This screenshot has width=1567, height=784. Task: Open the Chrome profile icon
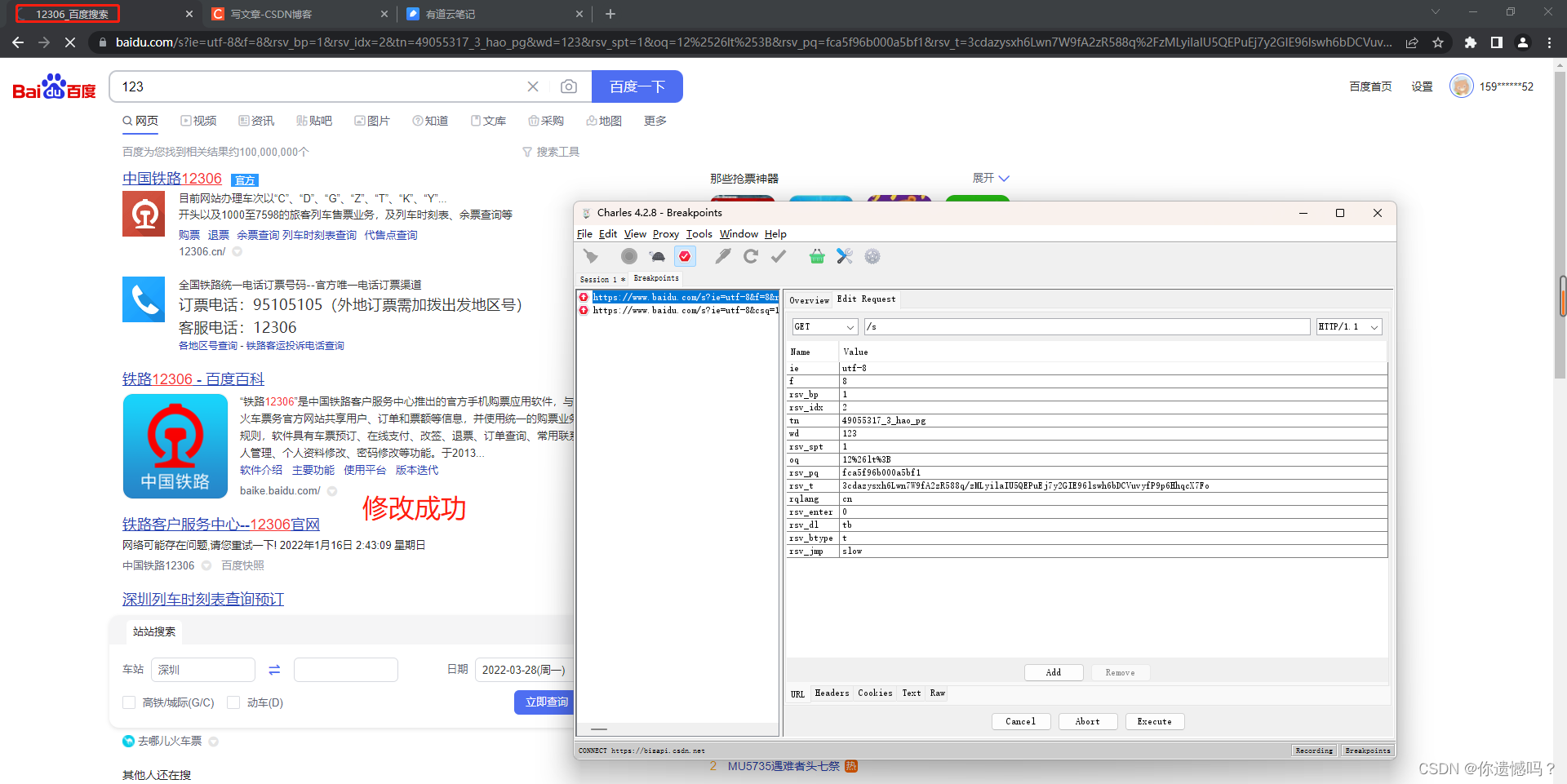pos(1523,42)
